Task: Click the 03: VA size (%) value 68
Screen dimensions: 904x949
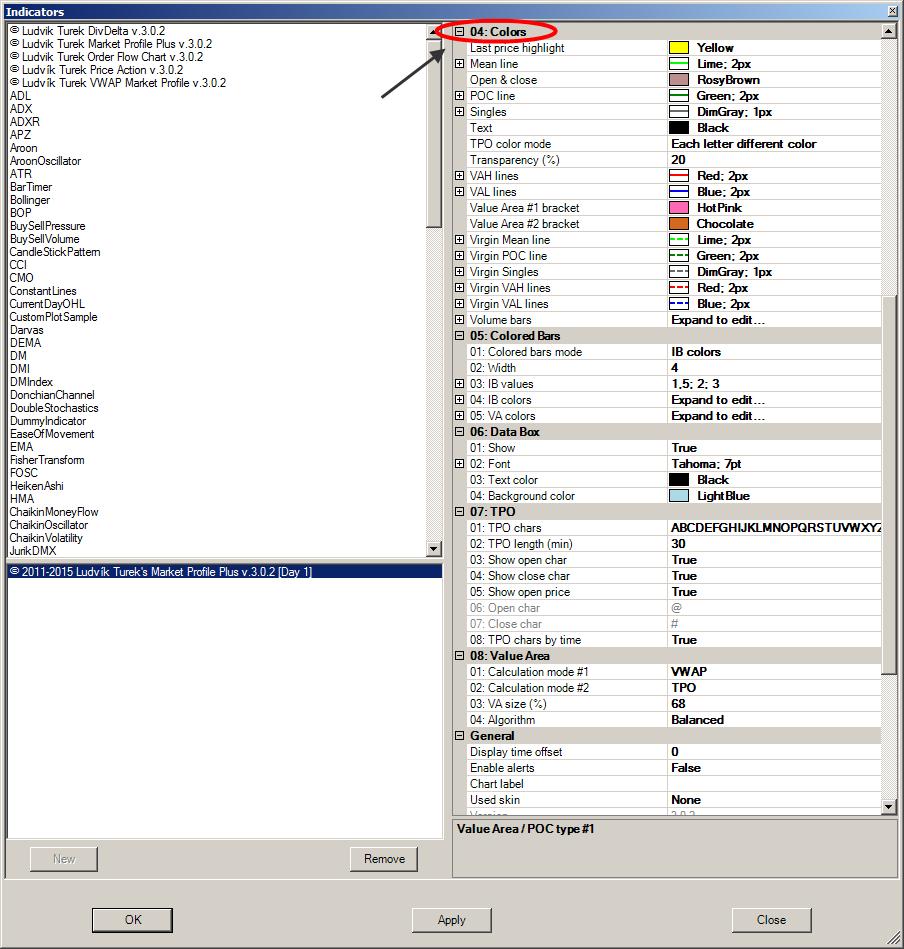Action: [774, 704]
